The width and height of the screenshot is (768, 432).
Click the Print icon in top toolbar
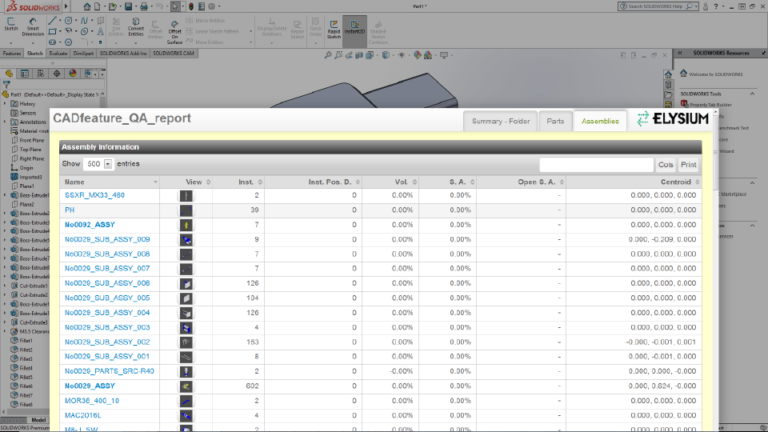point(144,6)
